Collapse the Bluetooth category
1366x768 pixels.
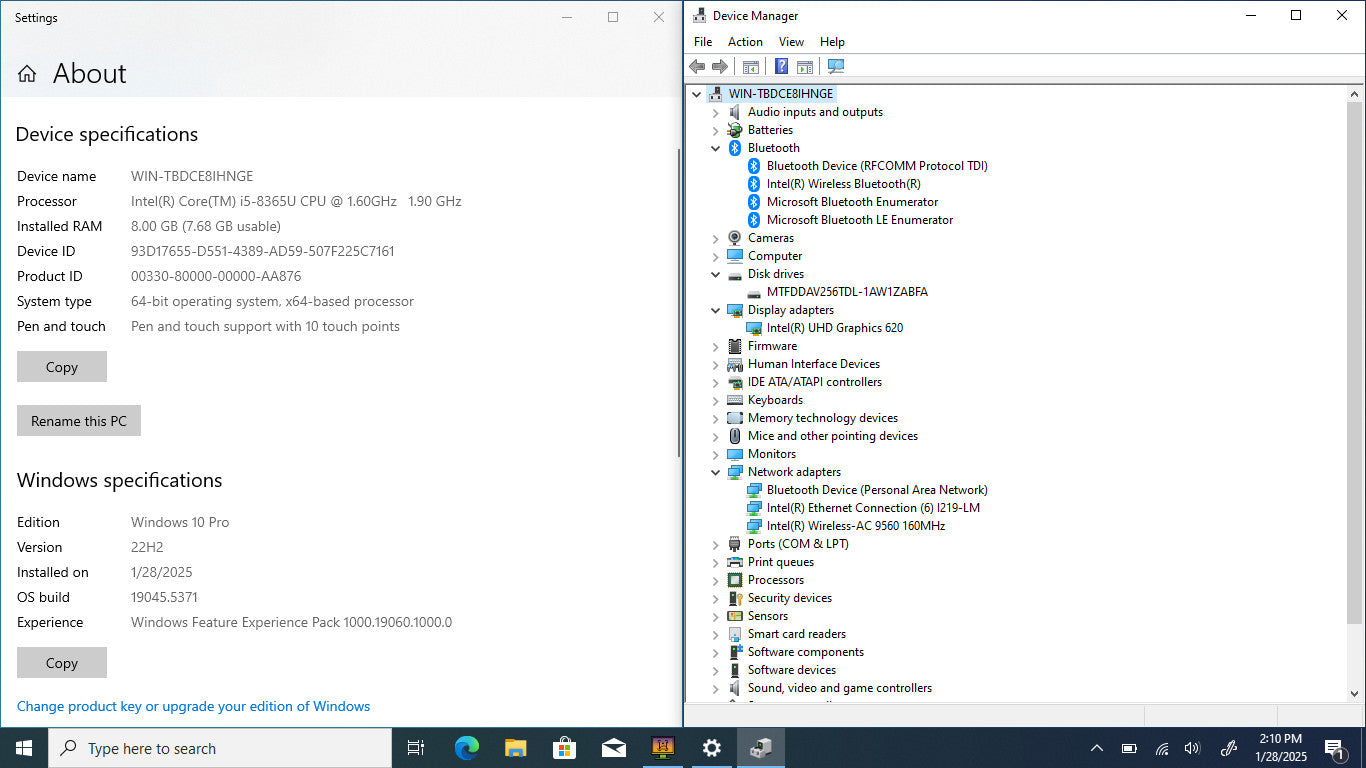point(716,148)
